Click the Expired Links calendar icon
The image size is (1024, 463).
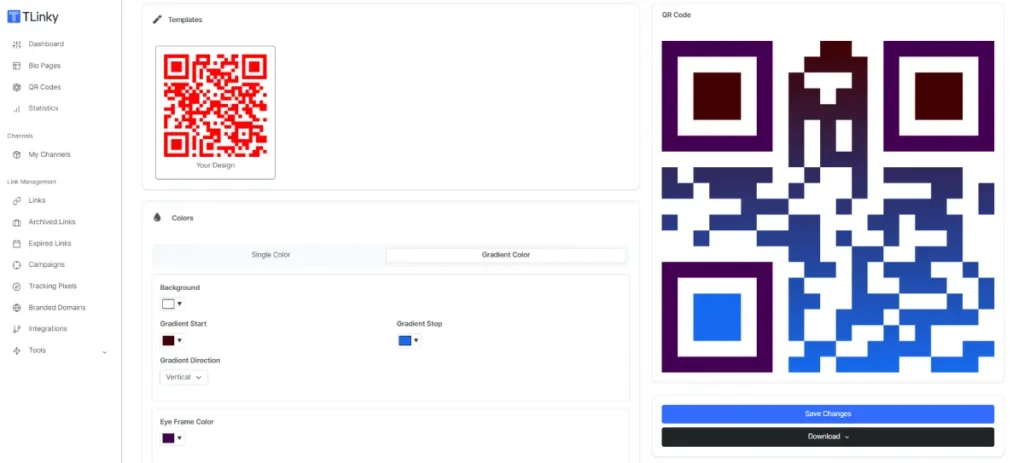click(17, 244)
